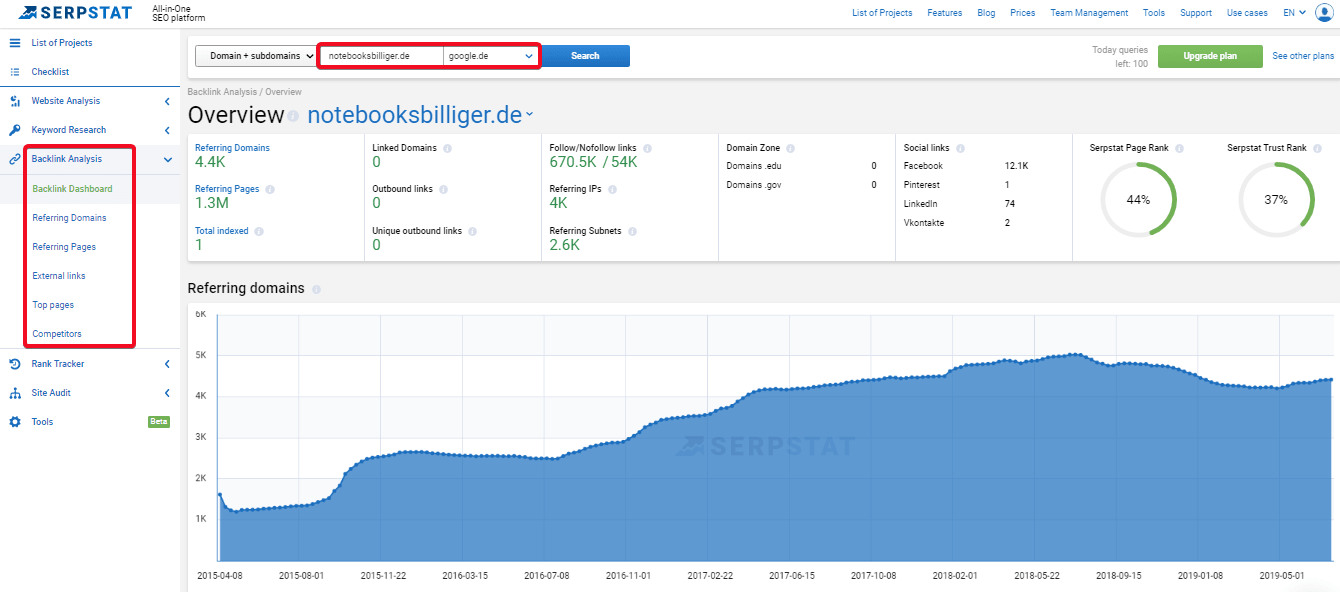Click info icon next to Unique outbound links
This screenshot has width=1340, height=592.
point(472,231)
